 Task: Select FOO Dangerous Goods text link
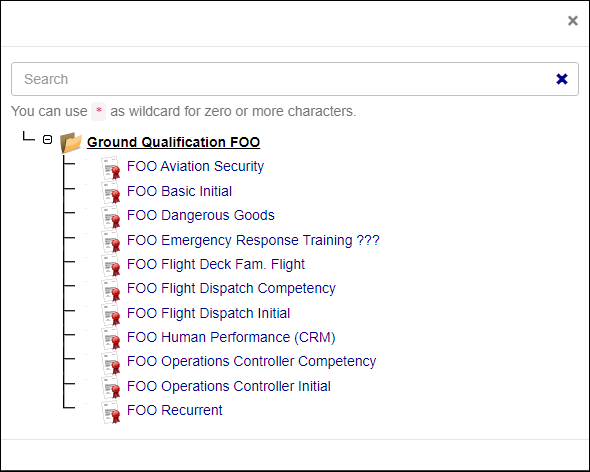201,215
